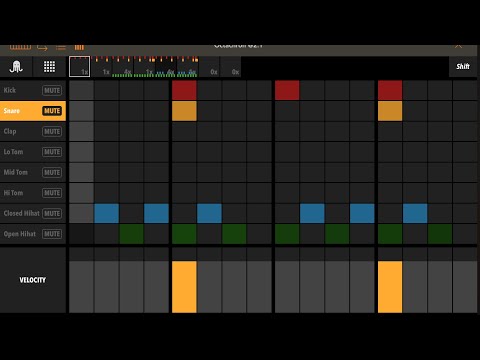The image size is (480, 360).
Task: Select the Closed Hihat track label
Action: [x=21, y=213]
